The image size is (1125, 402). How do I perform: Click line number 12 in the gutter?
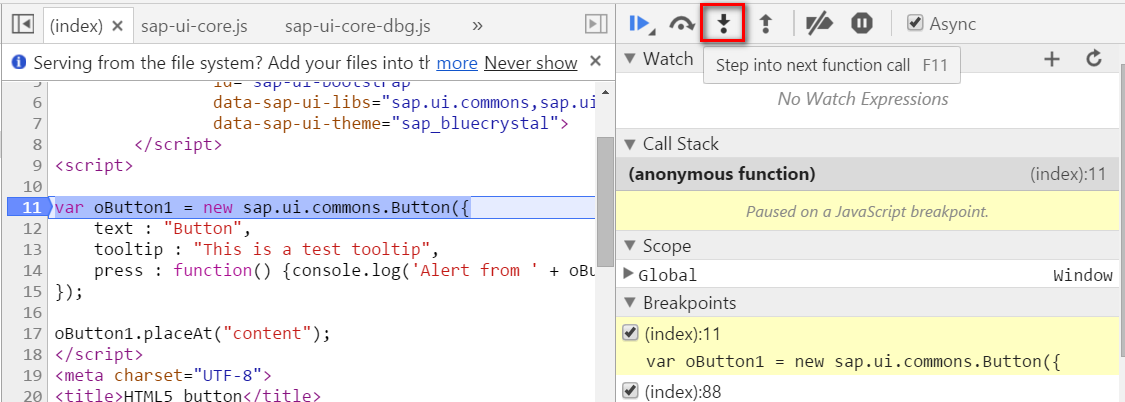33,228
